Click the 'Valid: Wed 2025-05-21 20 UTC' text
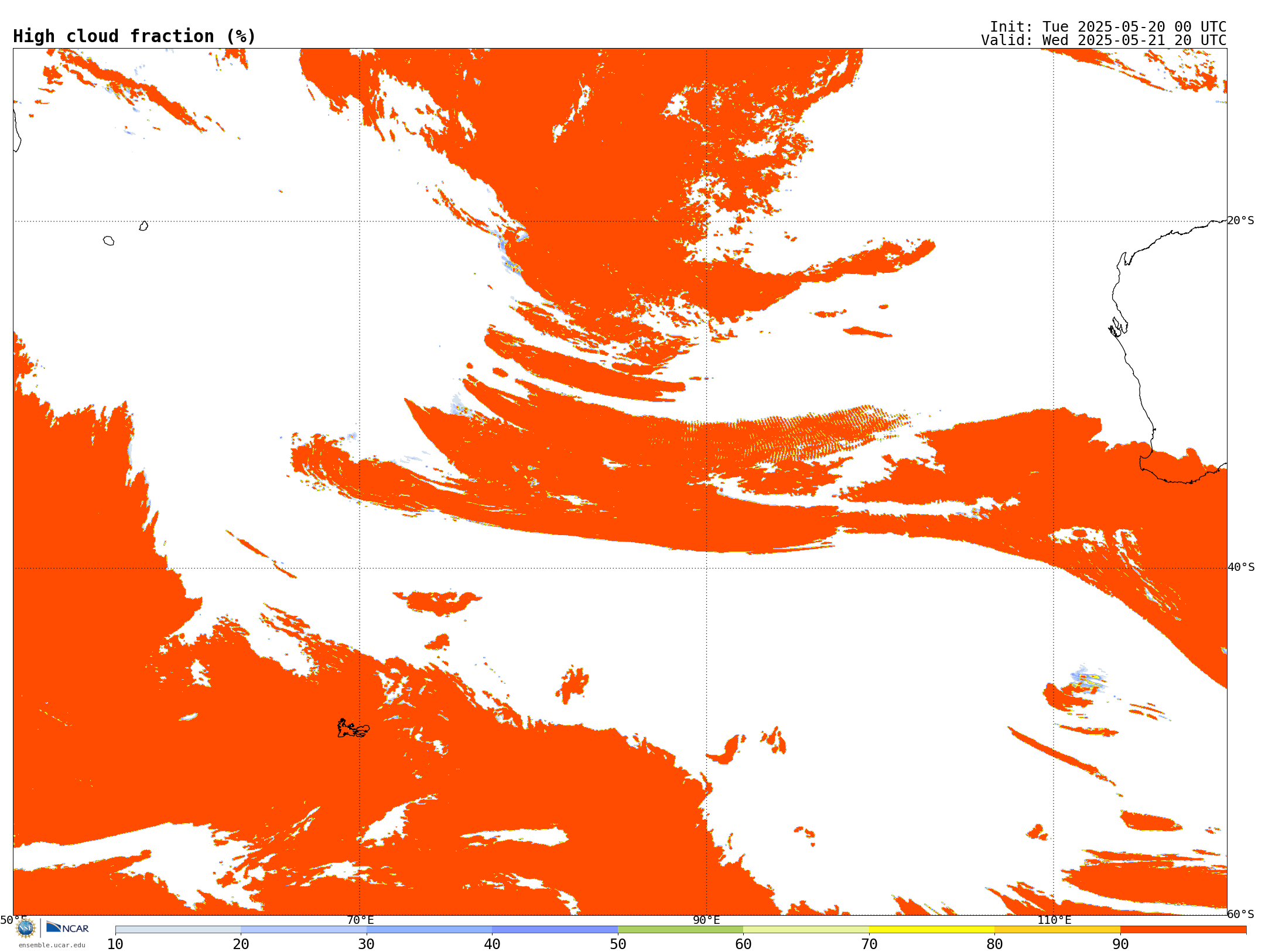The height and width of the screenshot is (952, 1265). 1103,40
